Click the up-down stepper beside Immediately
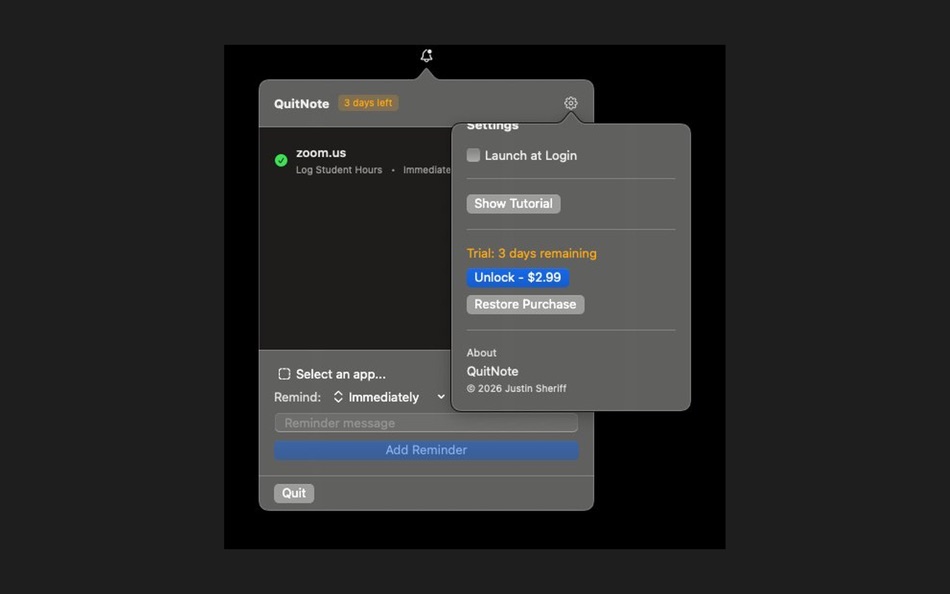 coord(339,396)
